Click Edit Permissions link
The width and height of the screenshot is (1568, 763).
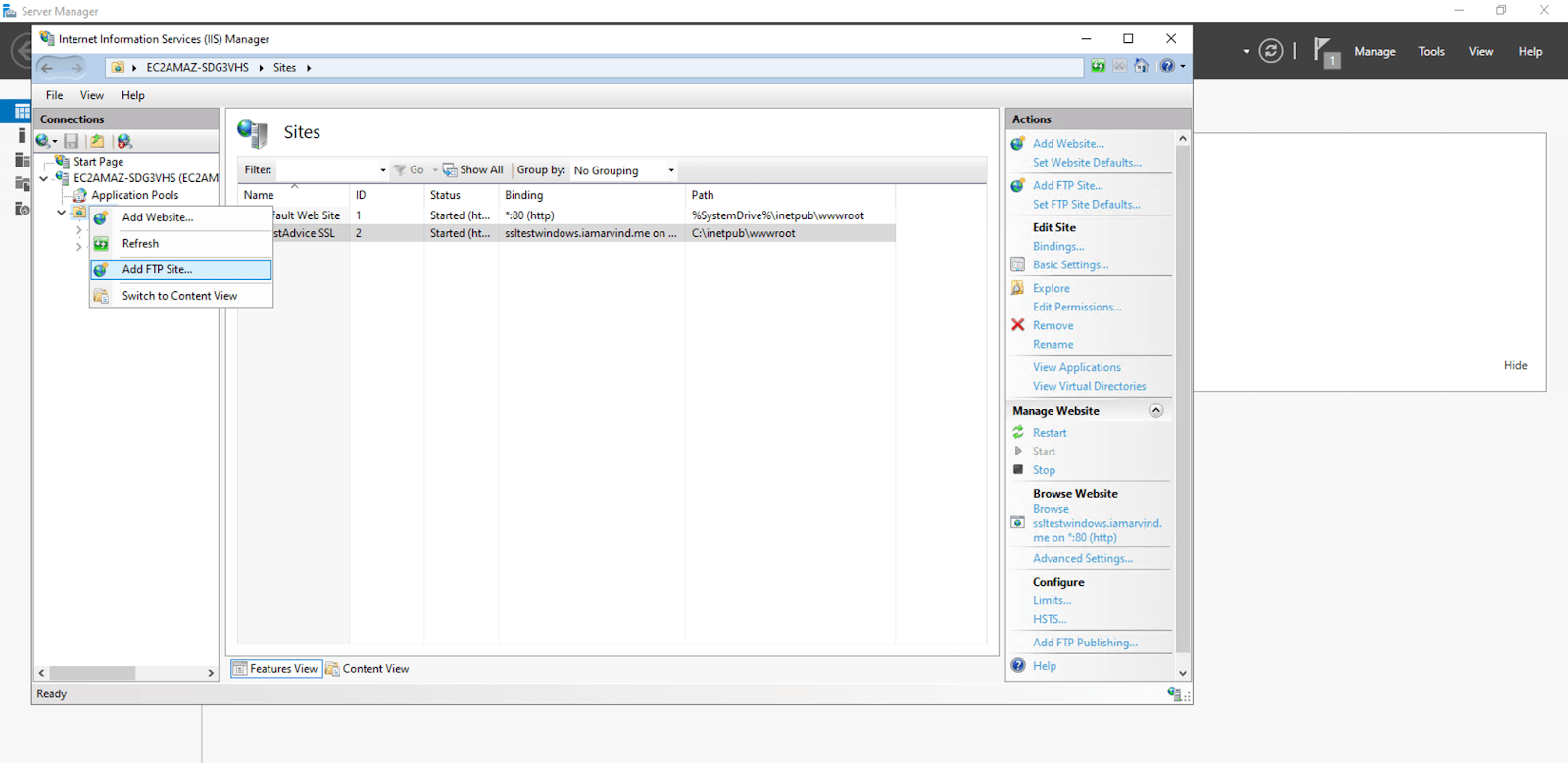[1077, 307]
